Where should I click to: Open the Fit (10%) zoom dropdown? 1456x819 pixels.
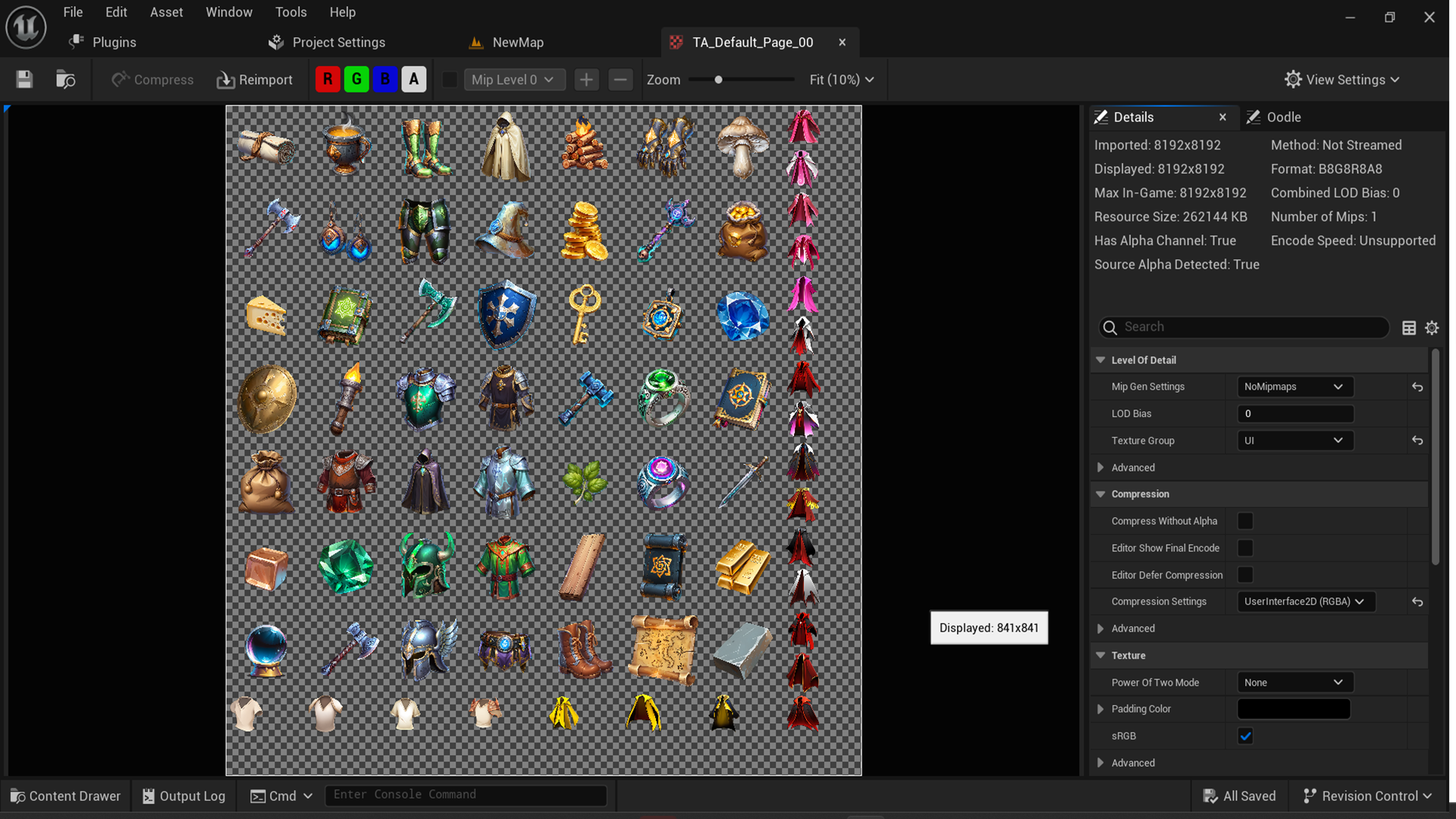coord(842,80)
